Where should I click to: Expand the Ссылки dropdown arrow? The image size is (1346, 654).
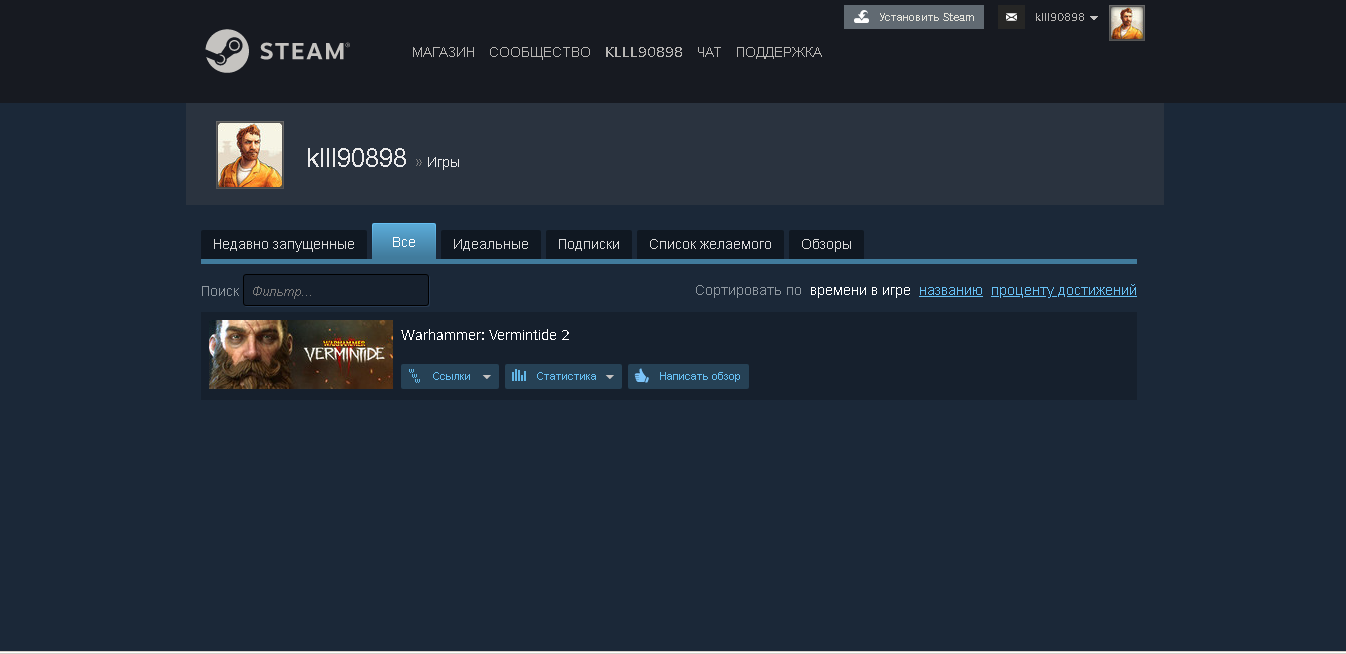[x=487, y=377]
